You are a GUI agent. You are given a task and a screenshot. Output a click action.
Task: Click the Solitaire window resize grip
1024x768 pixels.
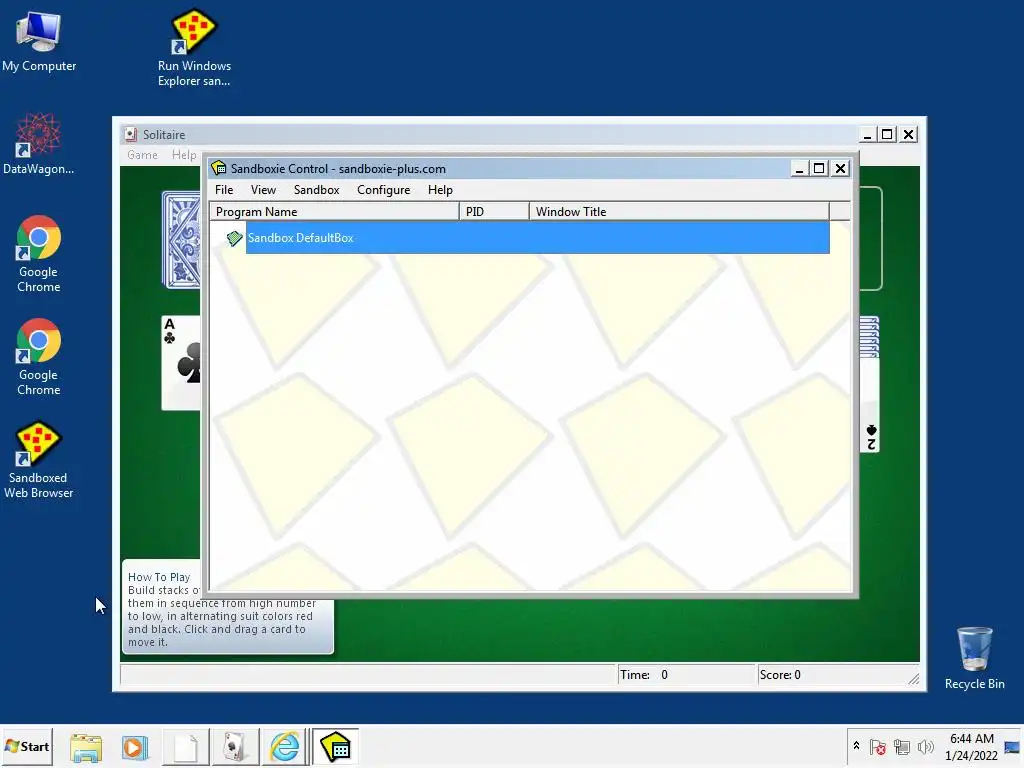(x=914, y=679)
